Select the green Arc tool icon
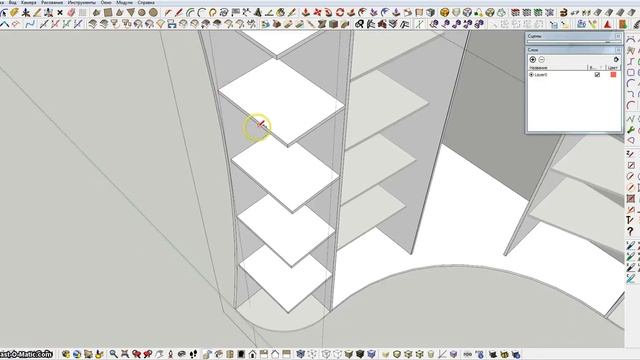Image resolution: width=640 pixels, height=360 pixels. (x=190, y=13)
